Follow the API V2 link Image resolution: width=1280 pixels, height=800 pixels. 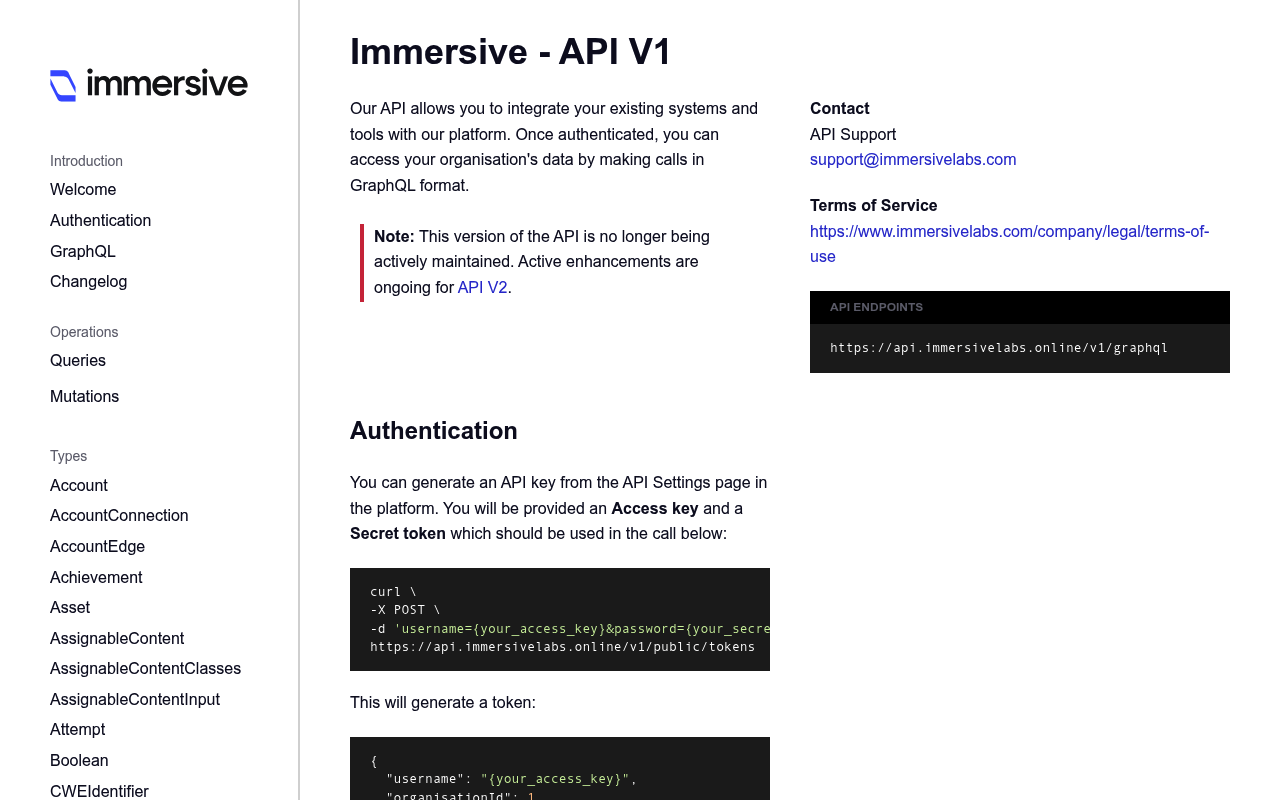(x=482, y=287)
